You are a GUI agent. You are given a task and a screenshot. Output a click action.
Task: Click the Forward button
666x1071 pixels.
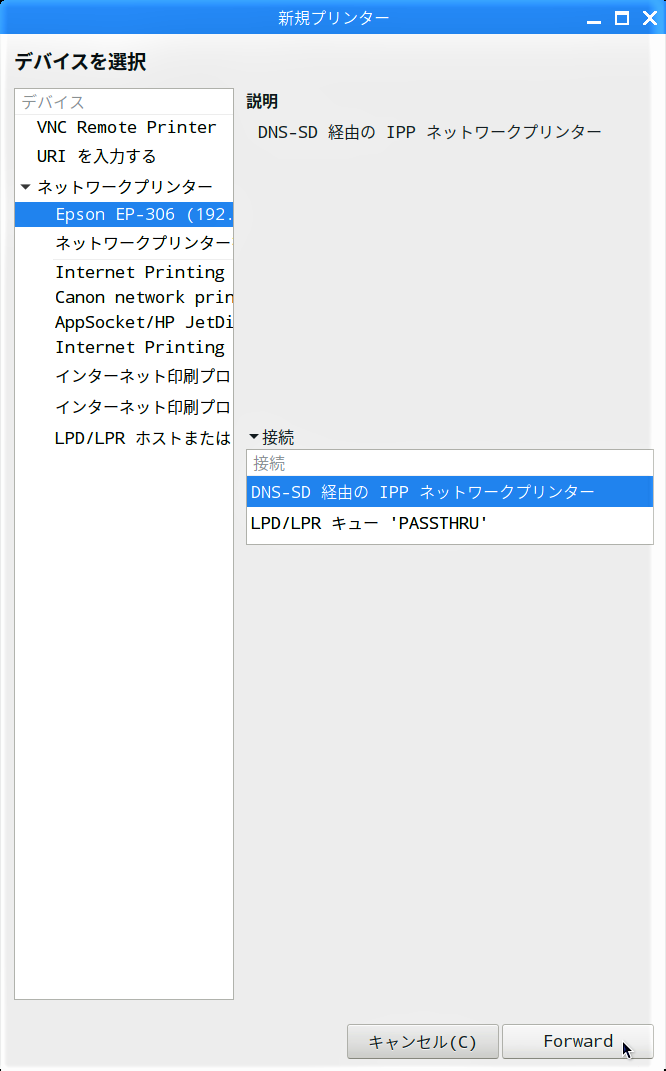pyautogui.click(x=577, y=1041)
